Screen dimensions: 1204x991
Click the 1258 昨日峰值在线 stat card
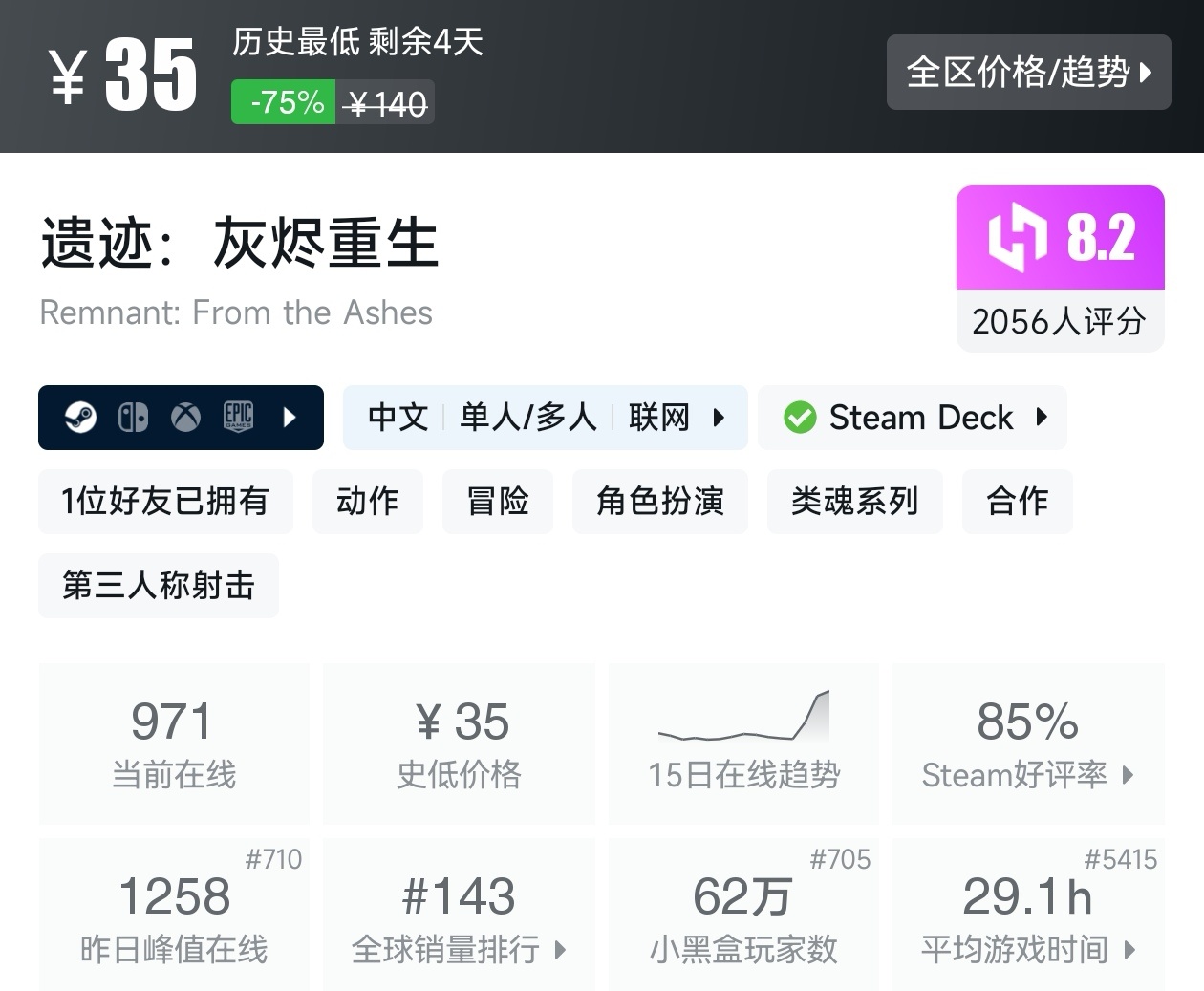click(x=174, y=914)
